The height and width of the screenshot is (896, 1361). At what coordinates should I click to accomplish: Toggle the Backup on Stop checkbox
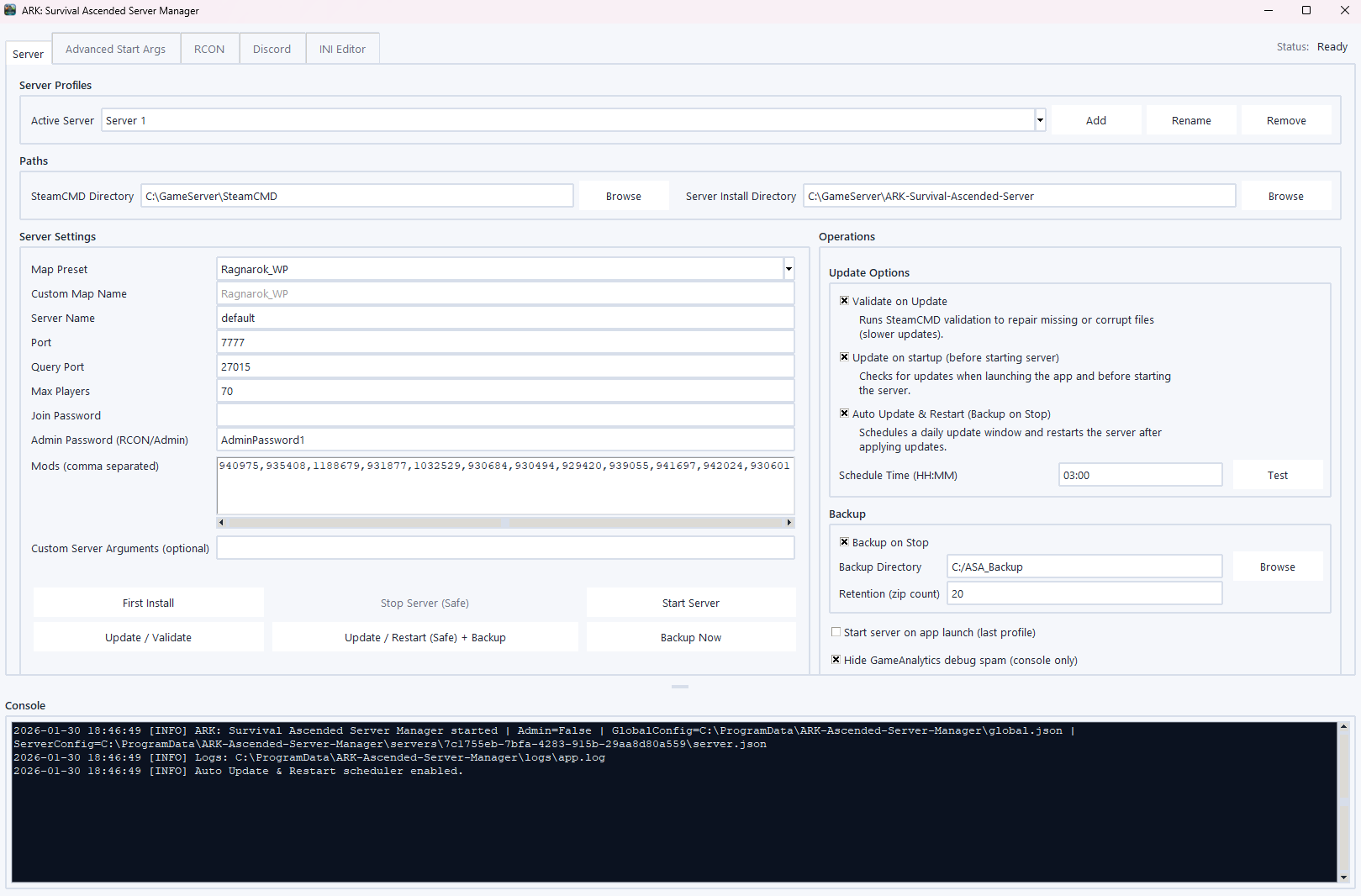pyautogui.click(x=844, y=542)
